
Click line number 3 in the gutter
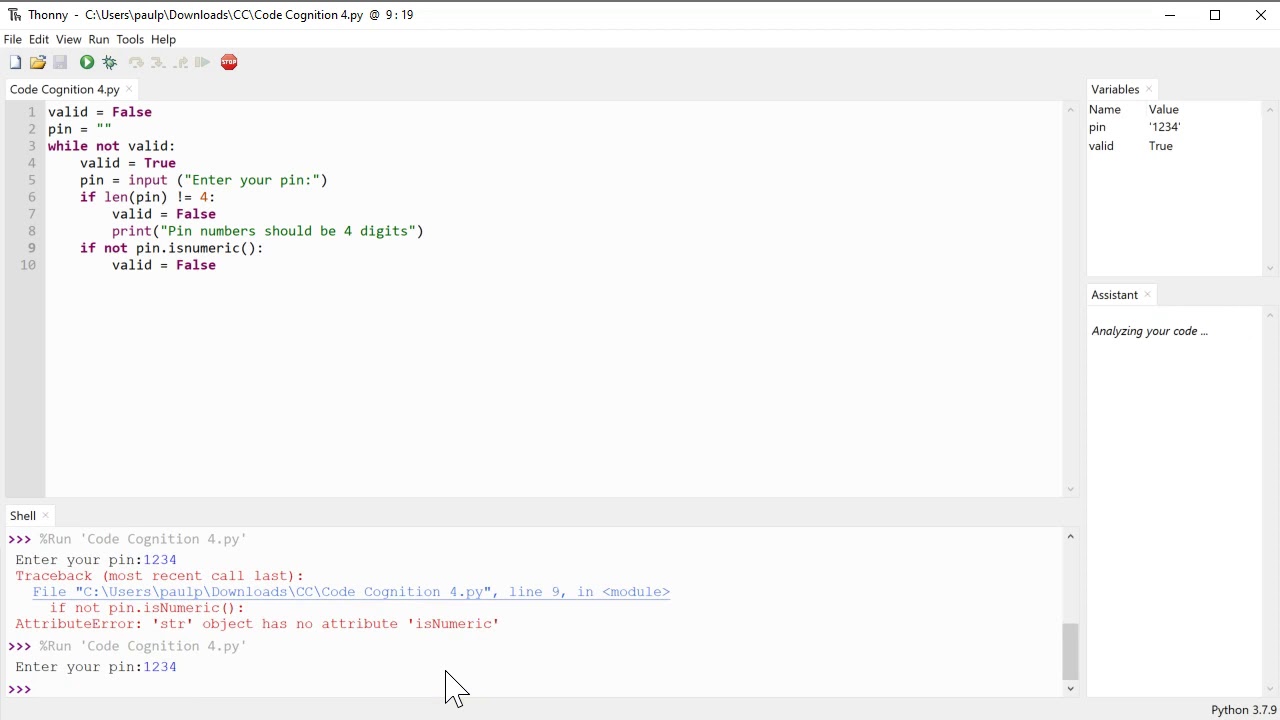[x=32, y=146]
